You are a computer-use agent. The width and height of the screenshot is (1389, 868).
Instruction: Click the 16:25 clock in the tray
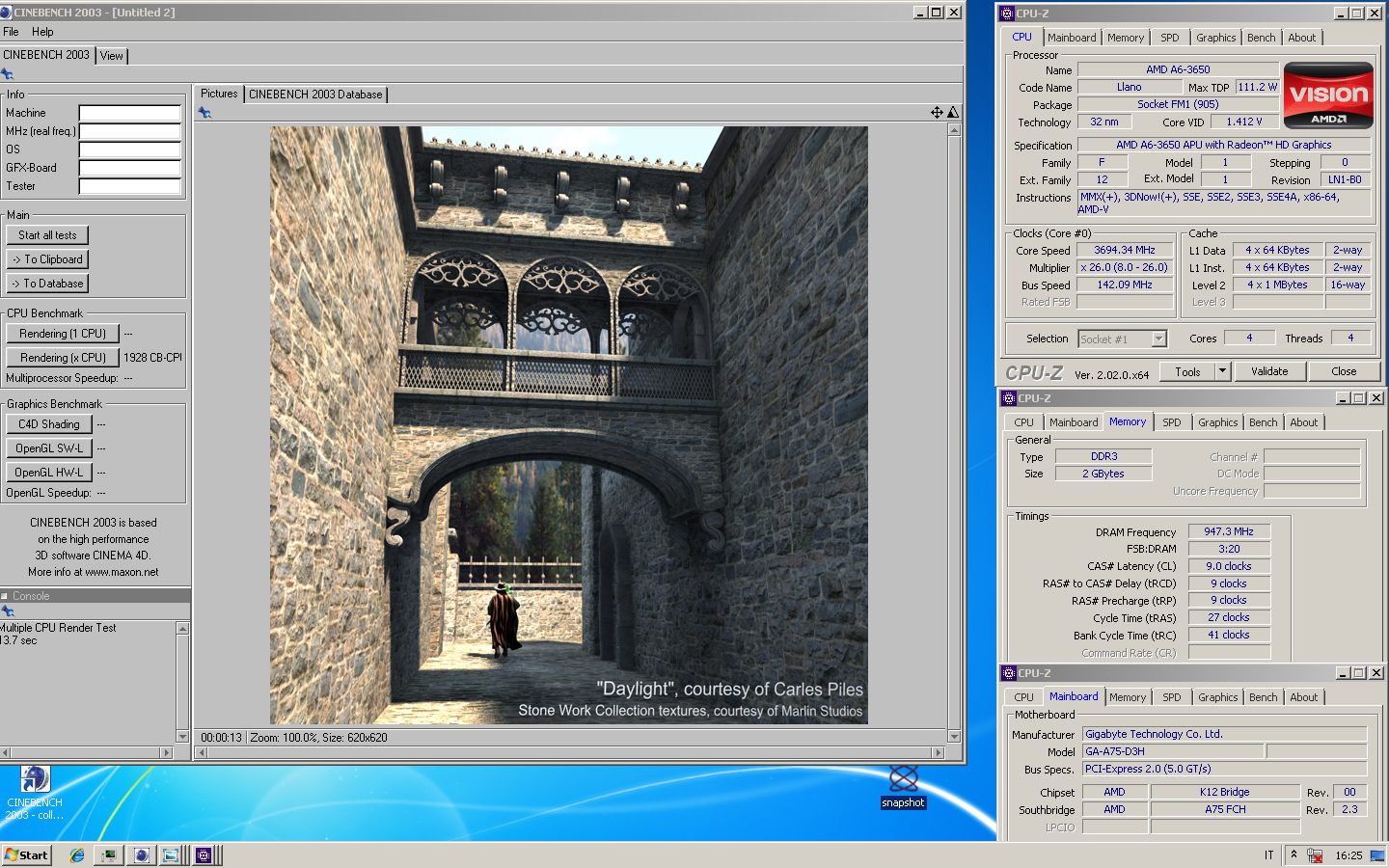(1348, 855)
